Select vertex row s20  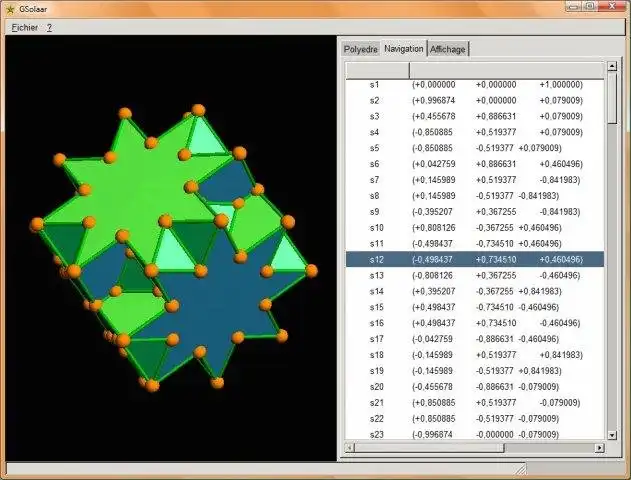(x=475, y=387)
